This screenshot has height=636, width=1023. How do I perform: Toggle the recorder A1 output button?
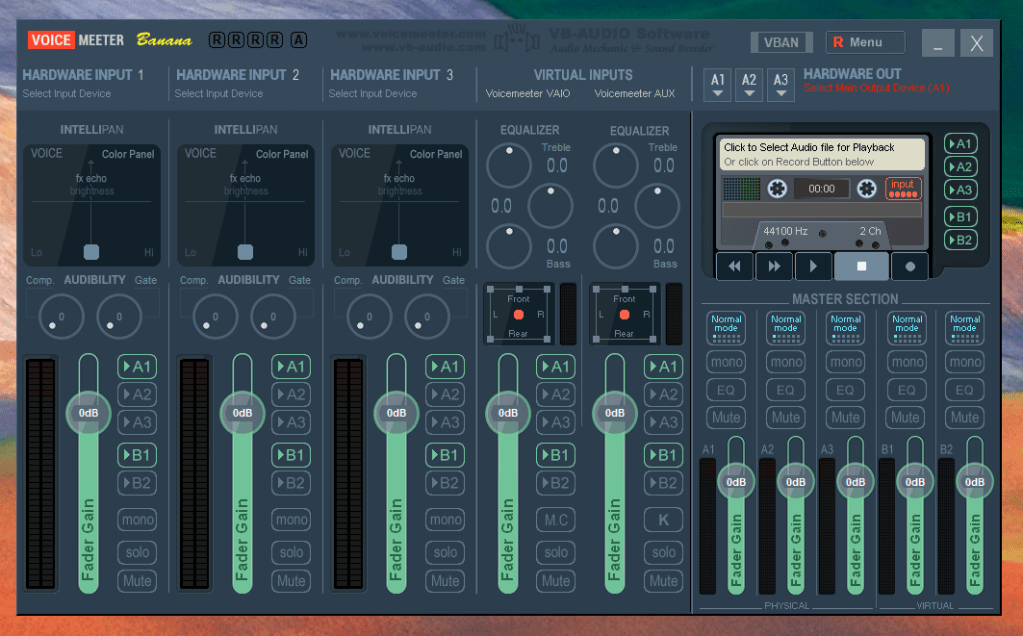(960, 144)
